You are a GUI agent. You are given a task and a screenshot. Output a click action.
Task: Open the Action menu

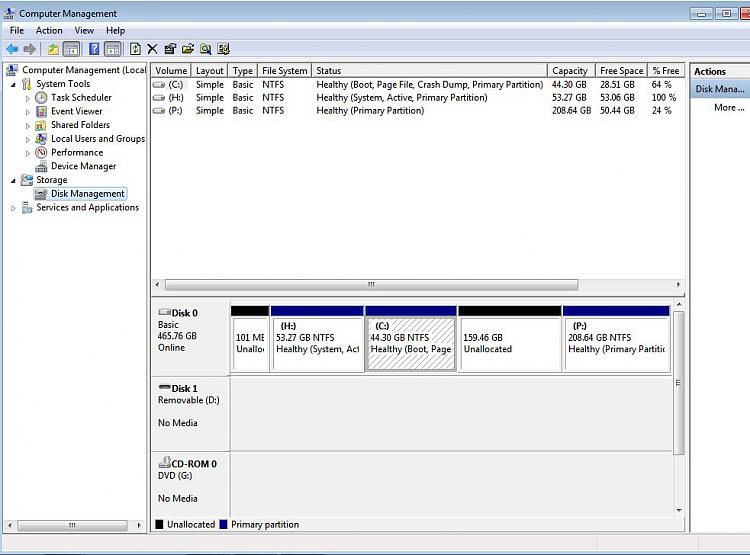[x=49, y=31]
